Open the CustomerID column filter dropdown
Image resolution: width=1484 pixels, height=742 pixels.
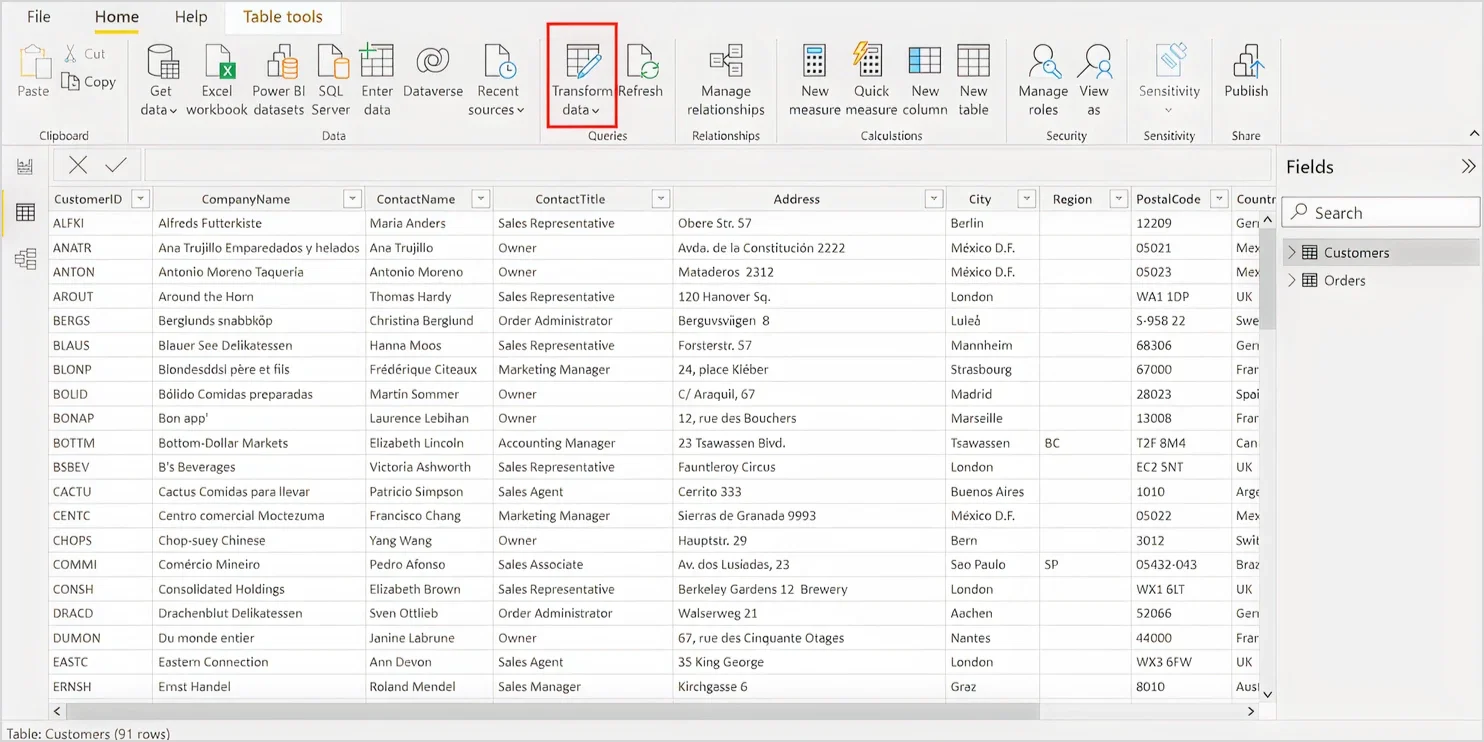tap(141, 199)
